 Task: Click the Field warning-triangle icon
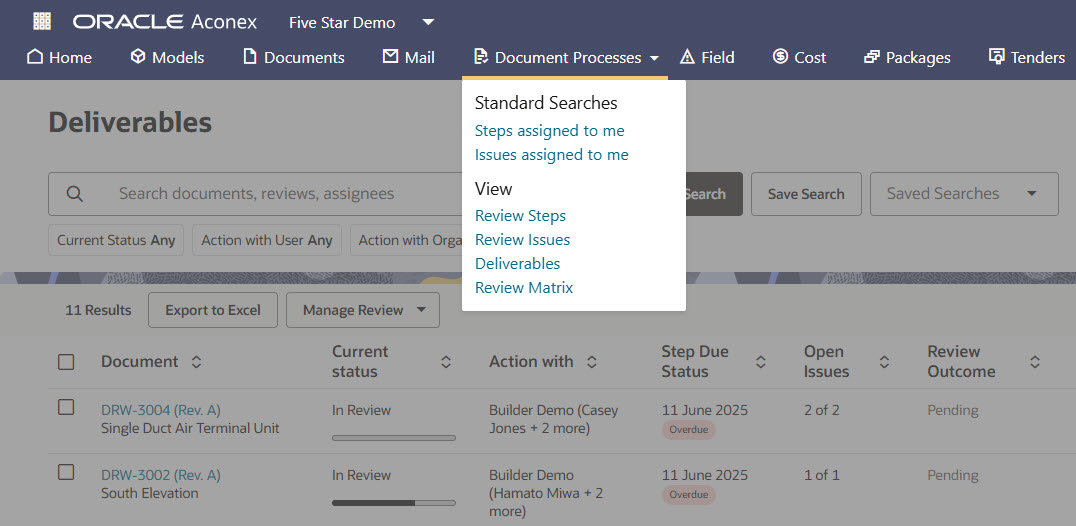(687, 57)
